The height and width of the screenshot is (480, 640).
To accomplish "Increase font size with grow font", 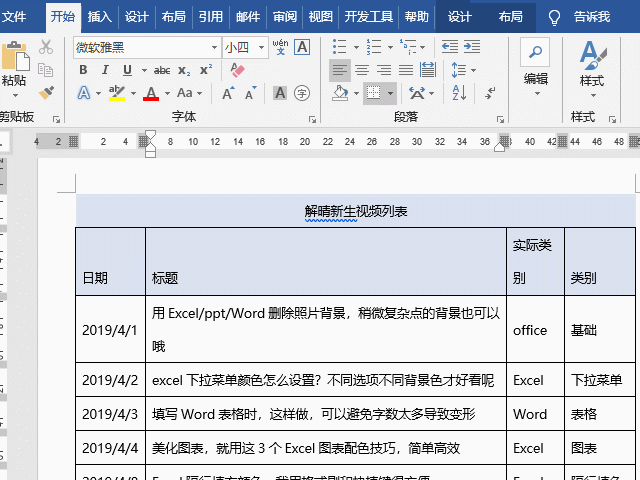I will [228, 93].
